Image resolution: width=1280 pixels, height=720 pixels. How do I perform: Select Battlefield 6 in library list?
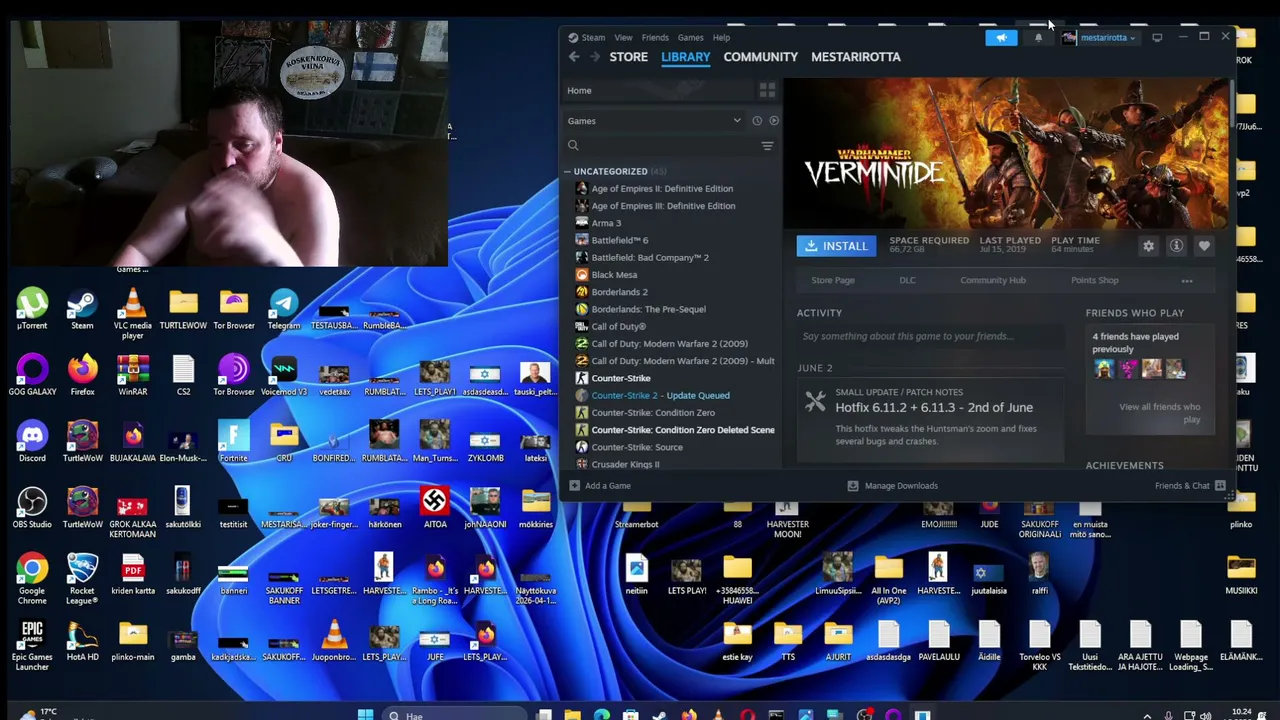pyautogui.click(x=619, y=241)
